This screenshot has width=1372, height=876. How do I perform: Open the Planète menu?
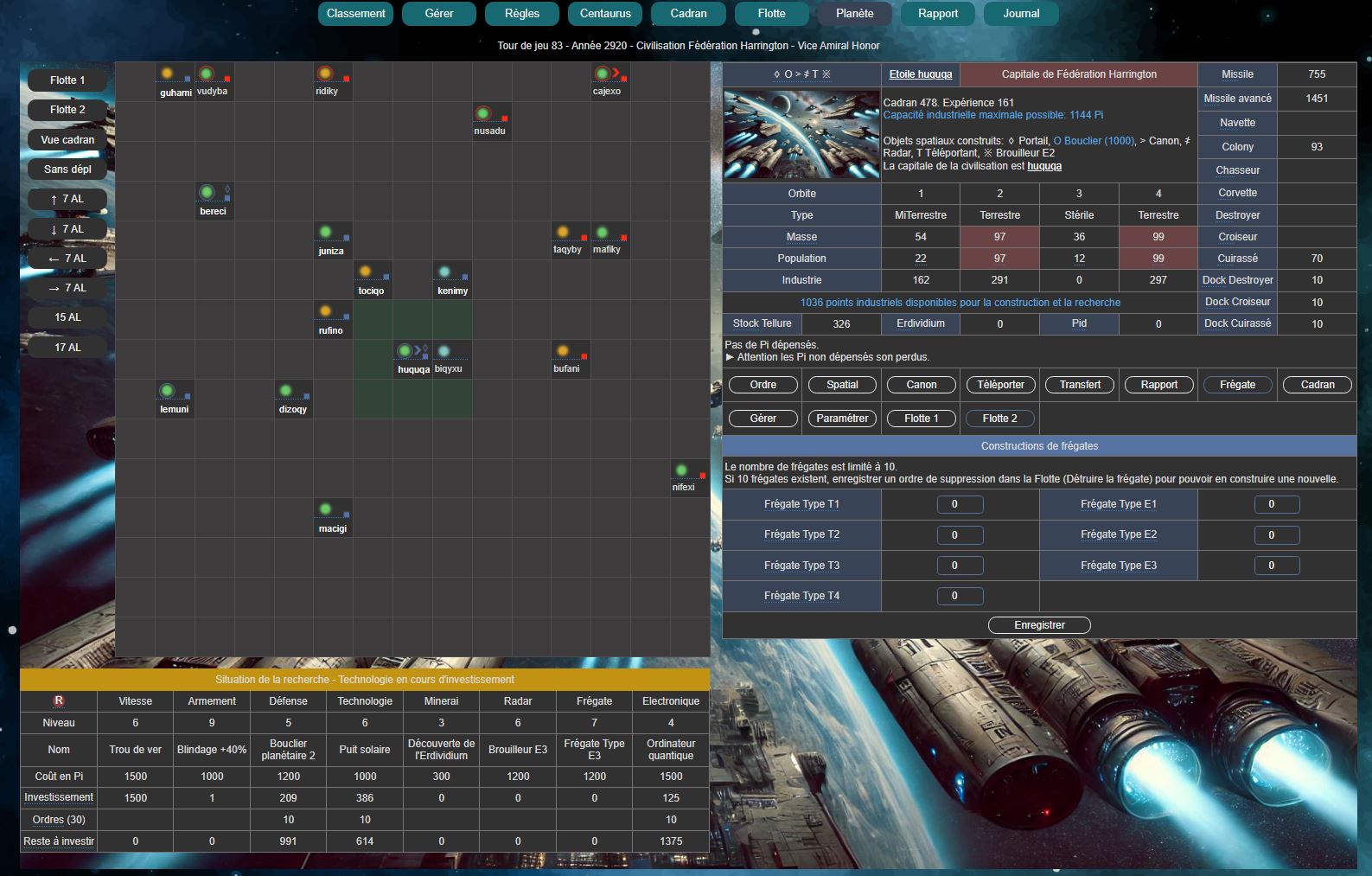[x=855, y=13]
